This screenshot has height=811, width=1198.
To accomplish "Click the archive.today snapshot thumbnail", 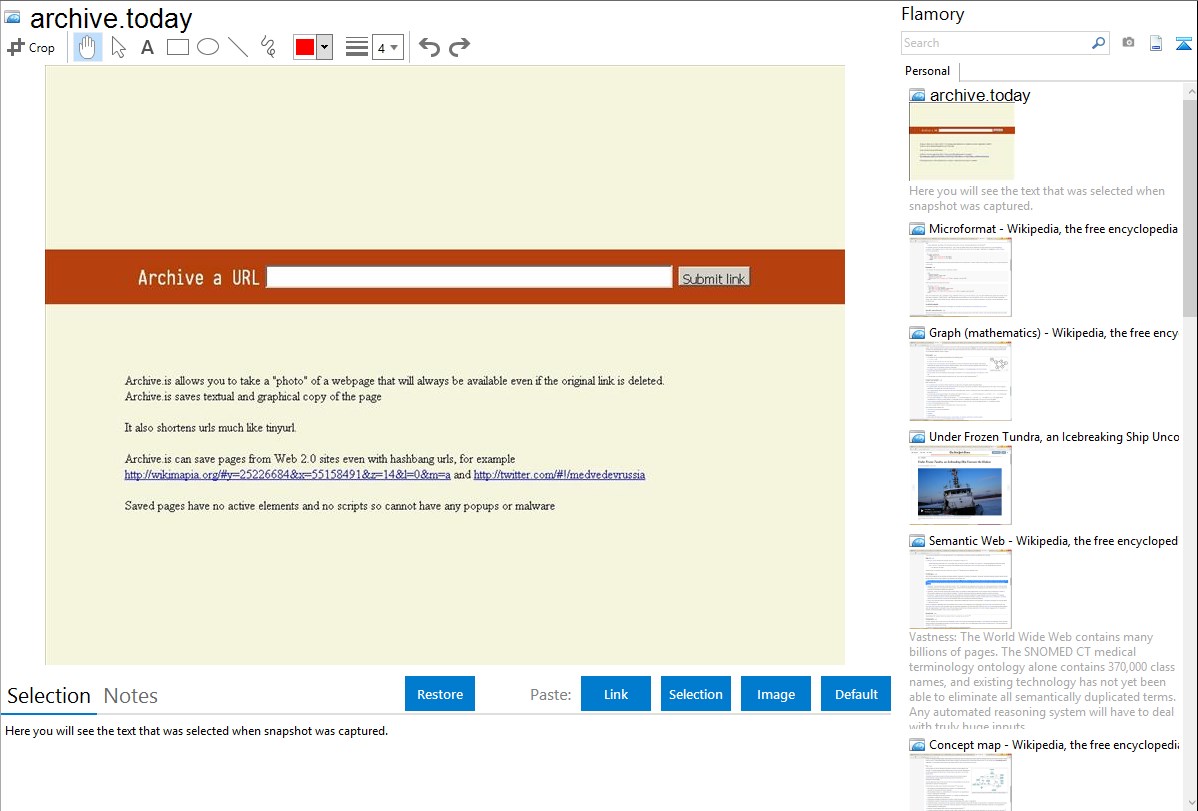I will 962,143.
